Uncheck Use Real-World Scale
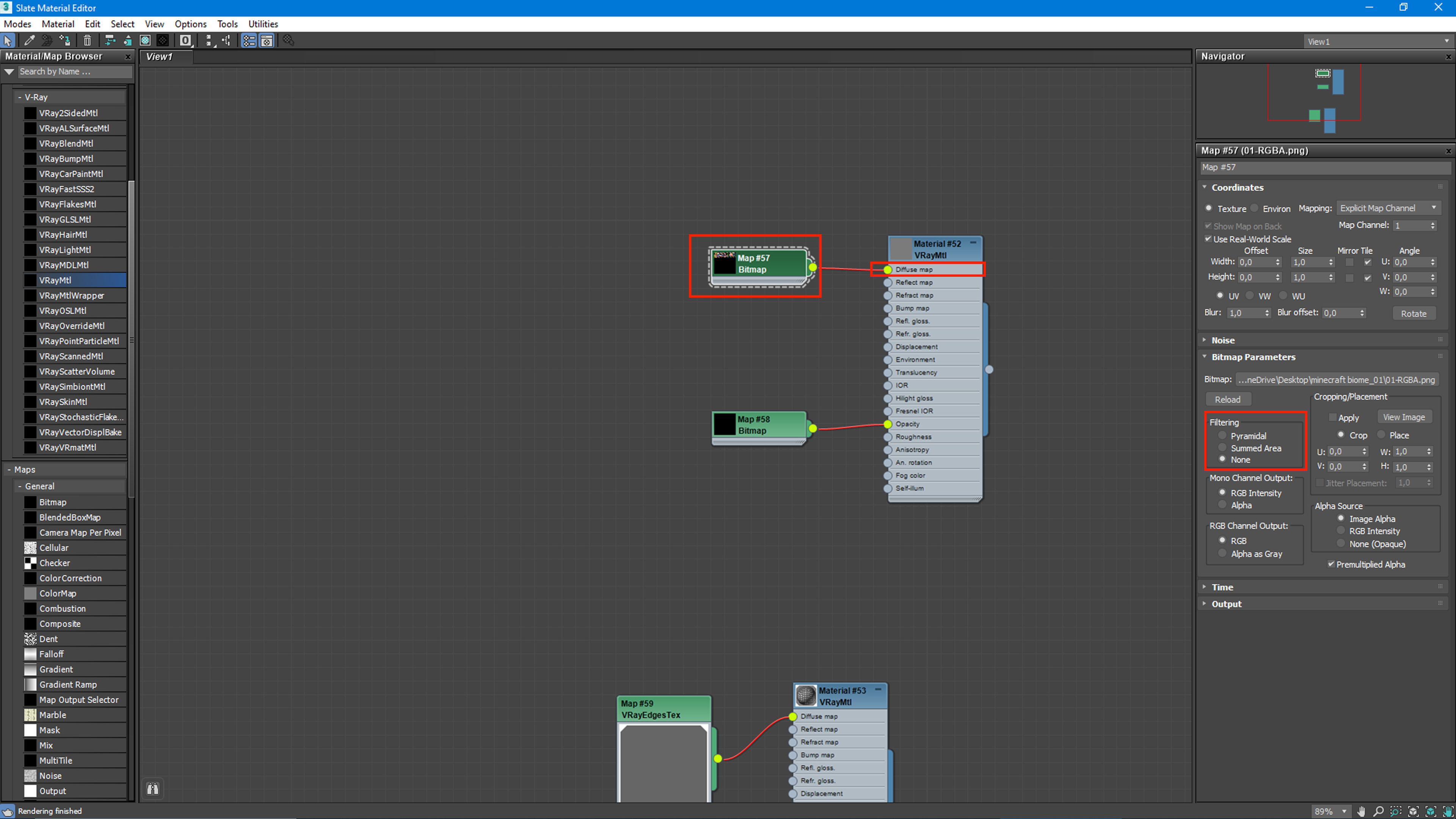 [1208, 239]
